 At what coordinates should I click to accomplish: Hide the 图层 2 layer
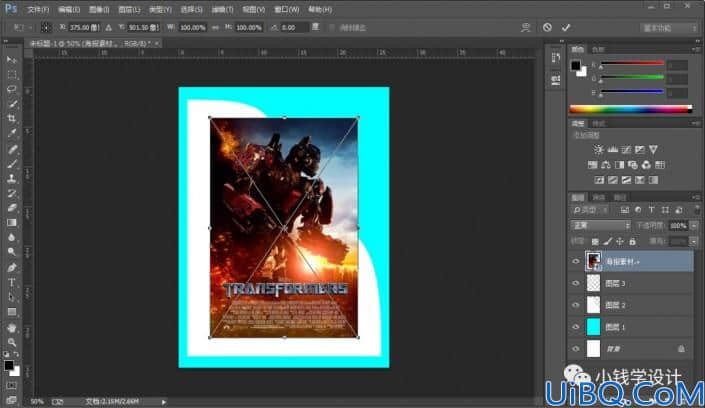[576, 305]
